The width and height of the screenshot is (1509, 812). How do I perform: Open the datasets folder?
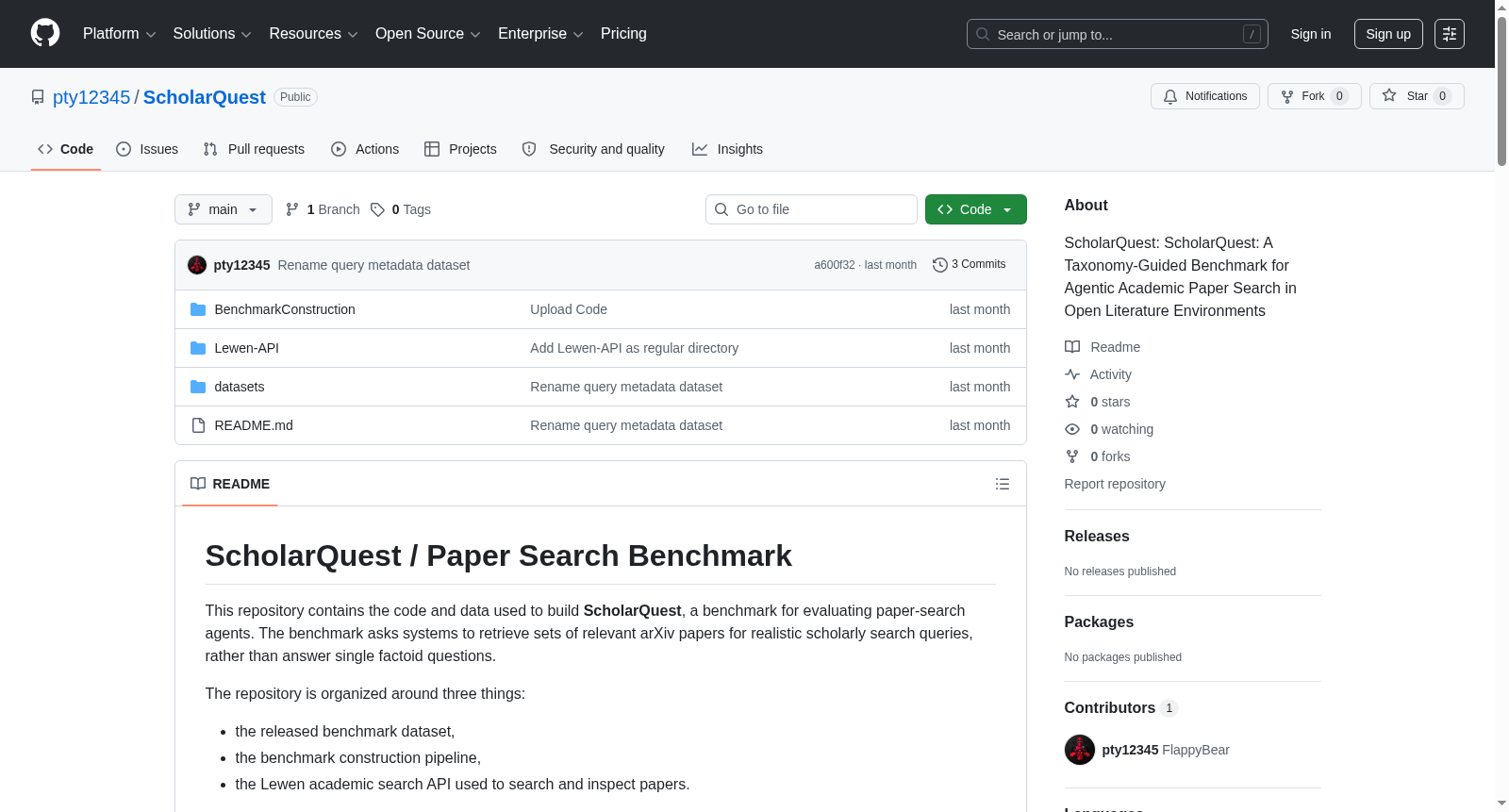[x=240, y=387]
